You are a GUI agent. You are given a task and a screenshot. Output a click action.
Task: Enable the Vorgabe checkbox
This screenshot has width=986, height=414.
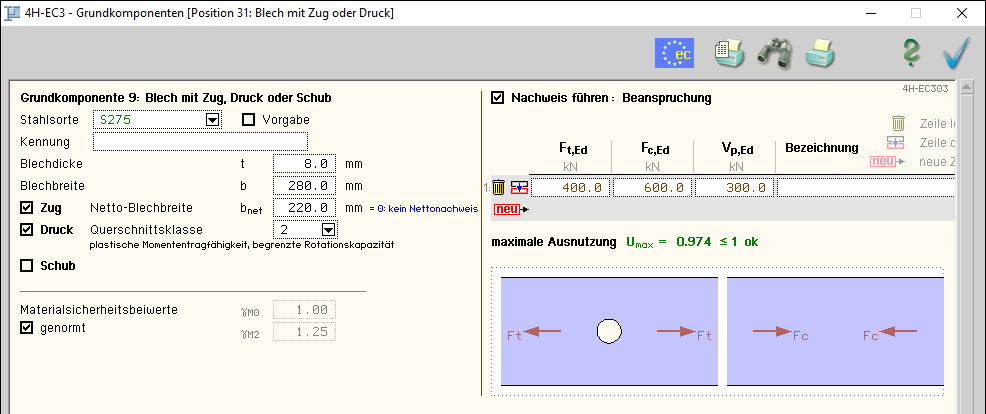tap(250, 120)
